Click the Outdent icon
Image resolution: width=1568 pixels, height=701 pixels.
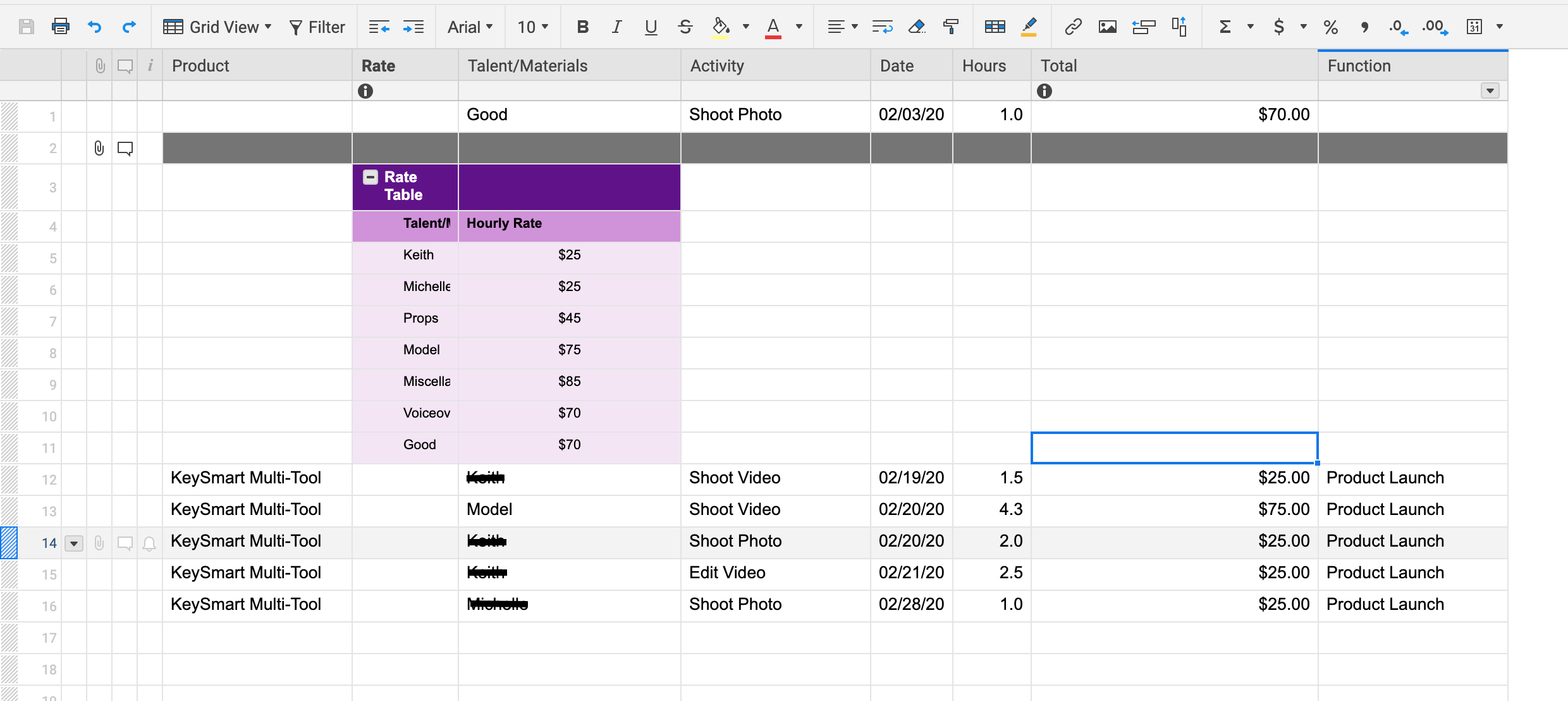point(379,27)
